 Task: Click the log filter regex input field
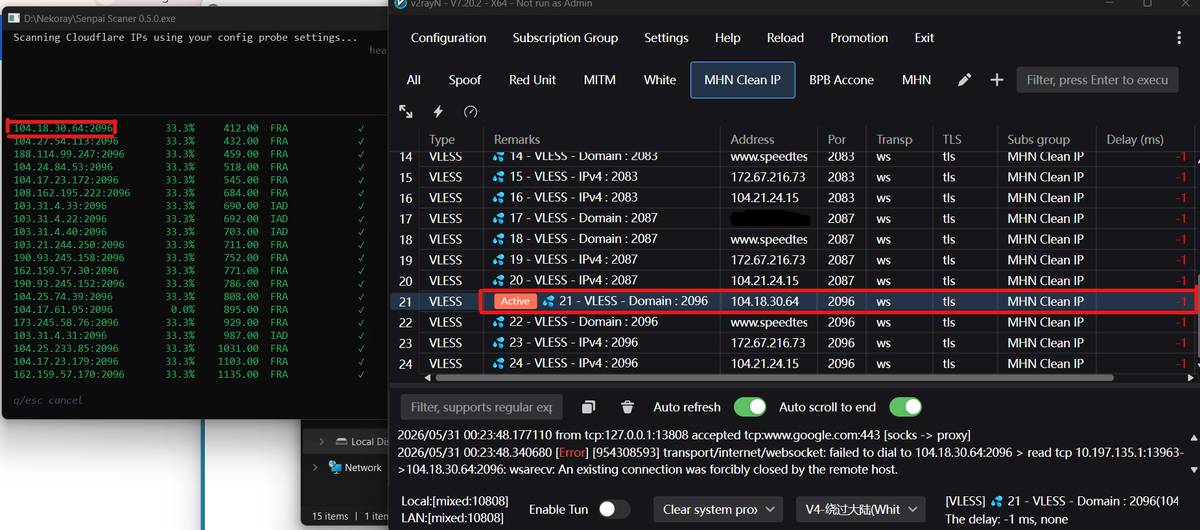481,407
